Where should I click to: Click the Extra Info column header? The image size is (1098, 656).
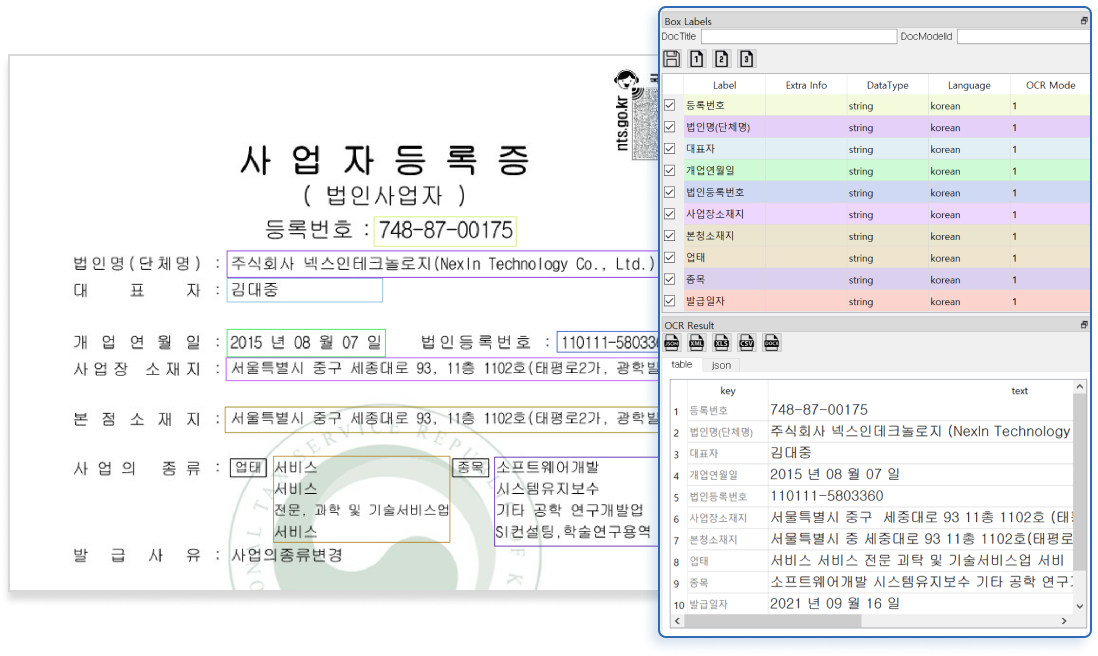806,85
